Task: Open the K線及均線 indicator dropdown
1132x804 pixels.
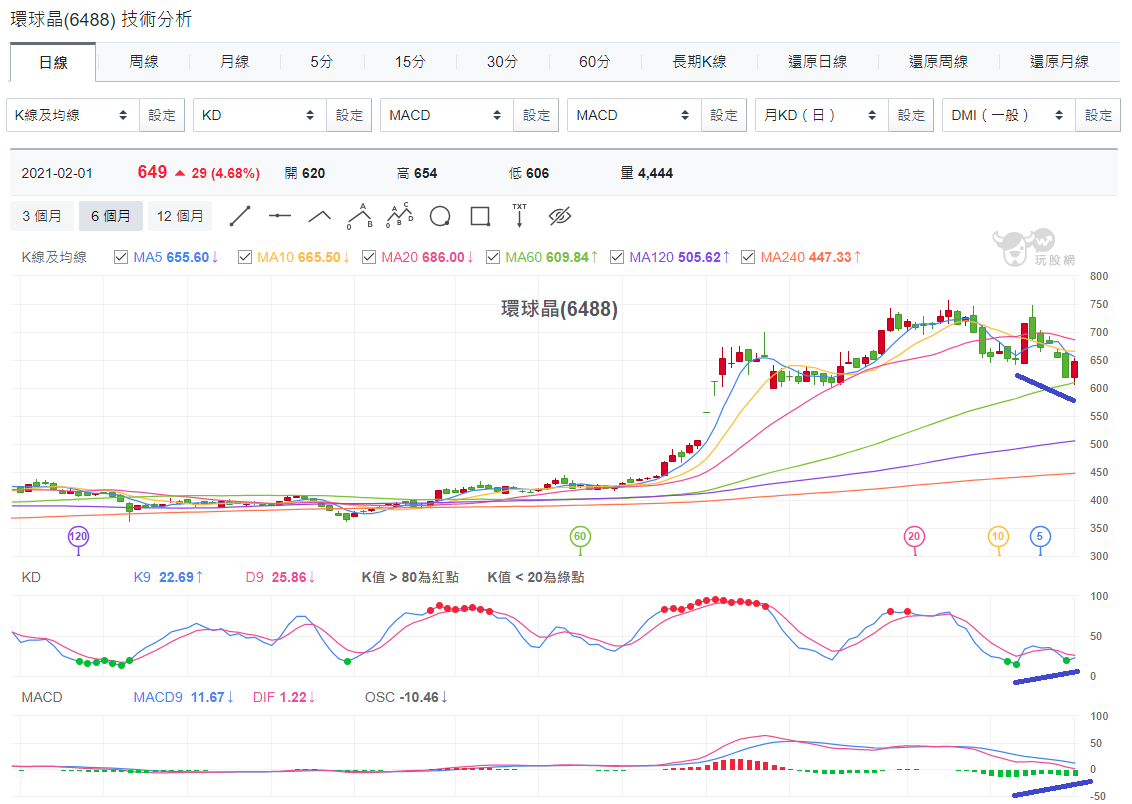Action: point(73,115)
